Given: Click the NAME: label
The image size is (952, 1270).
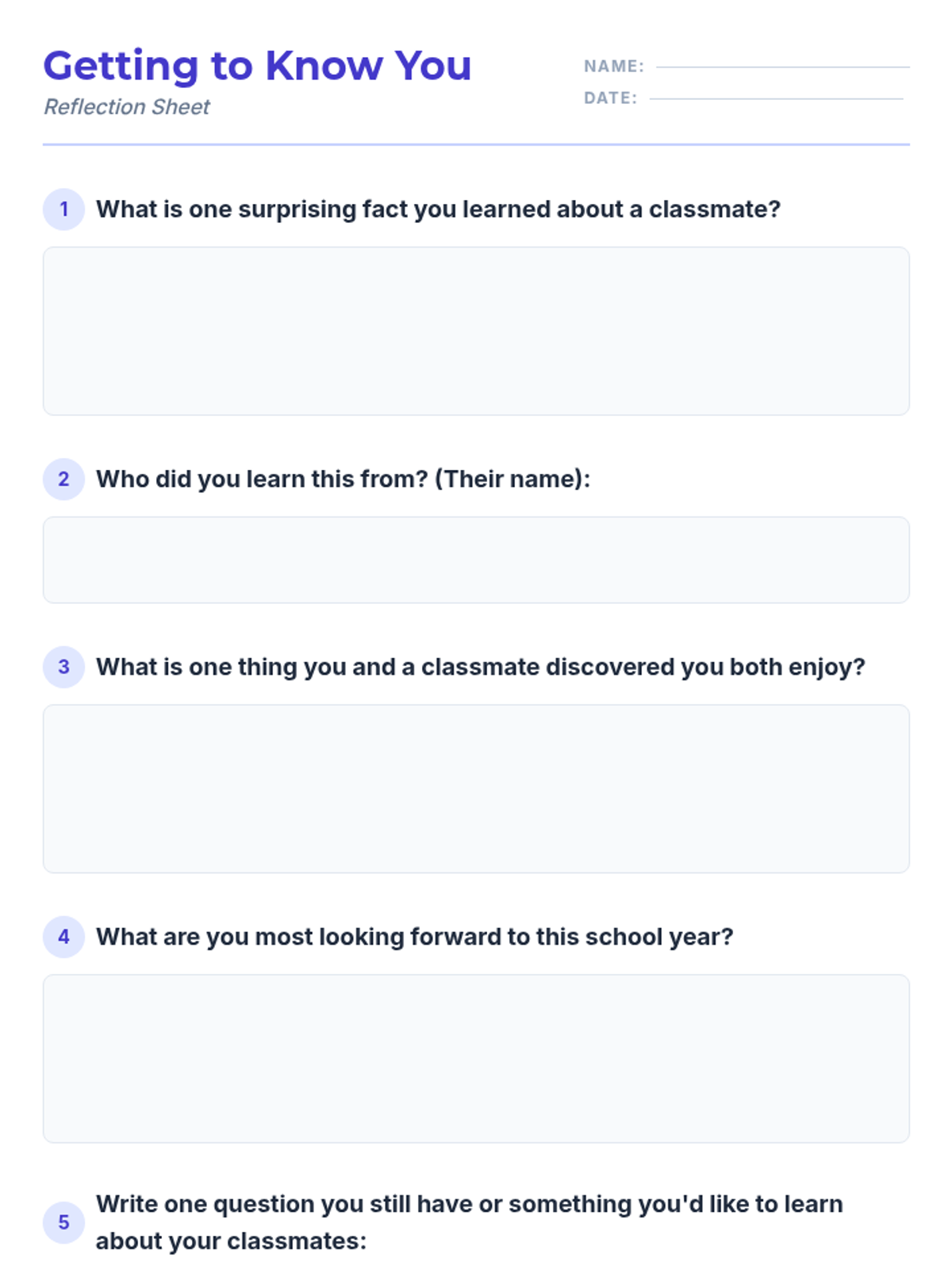Looking at the screenshot, I should [x=614, y=67].
